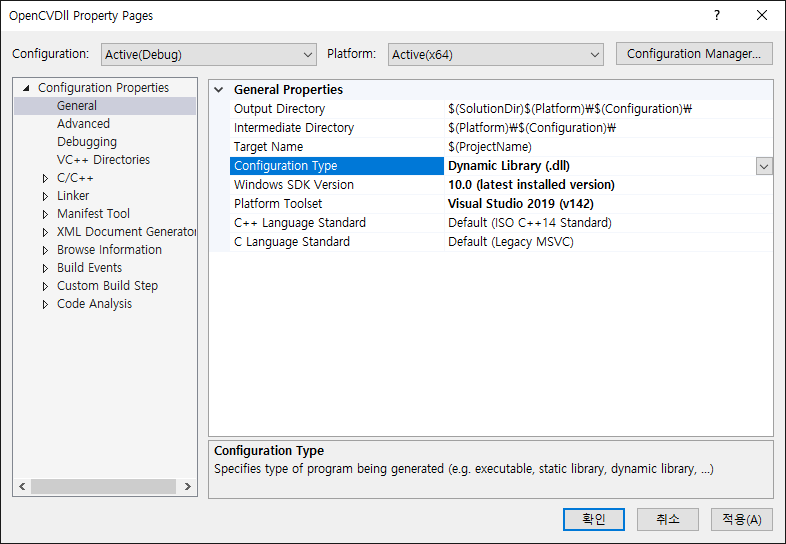Select the Target Name property row
The image size is (786, 544).
pyautogui.click(x=337, y=147)
